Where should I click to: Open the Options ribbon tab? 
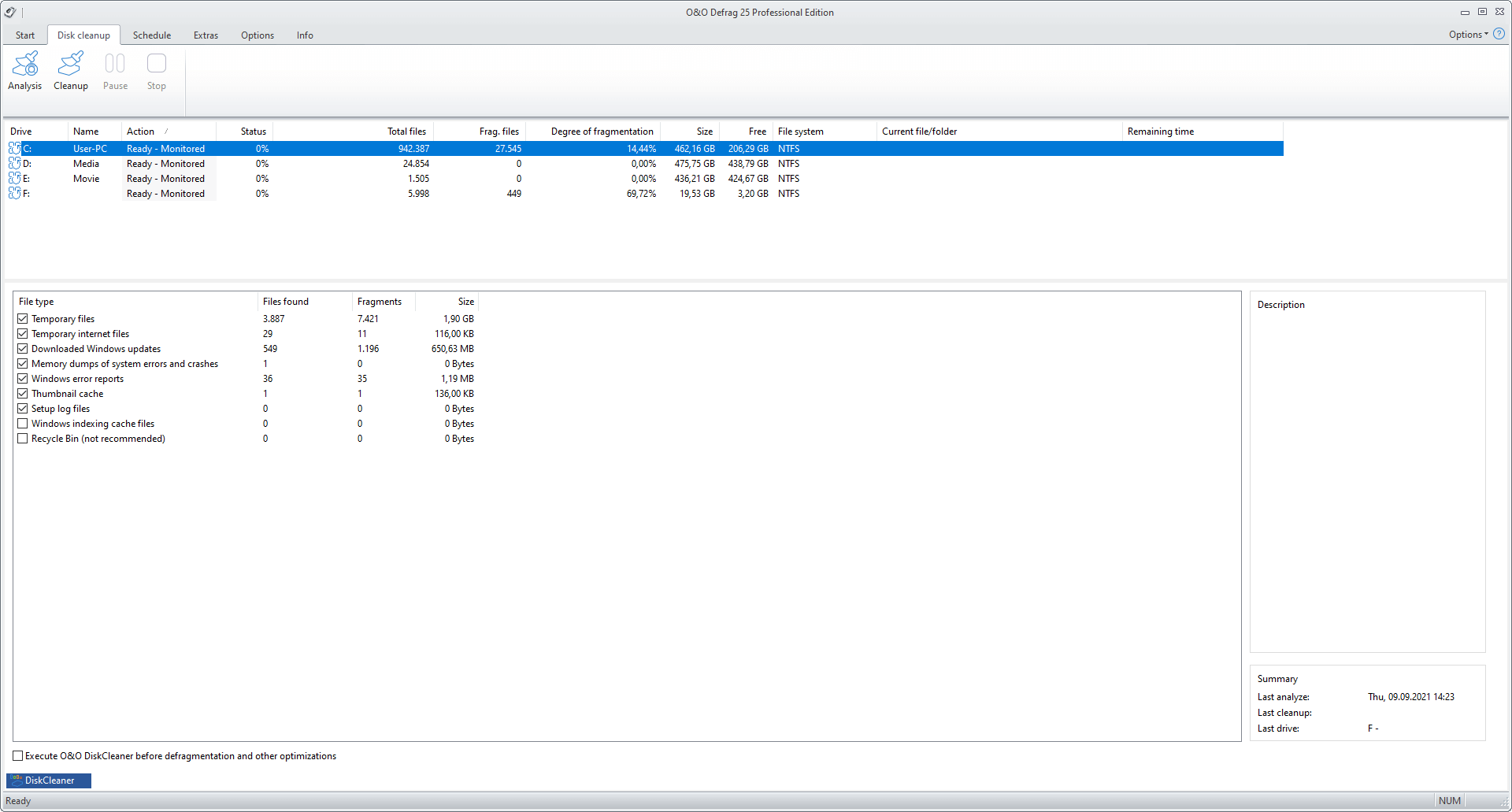[258, 35]
